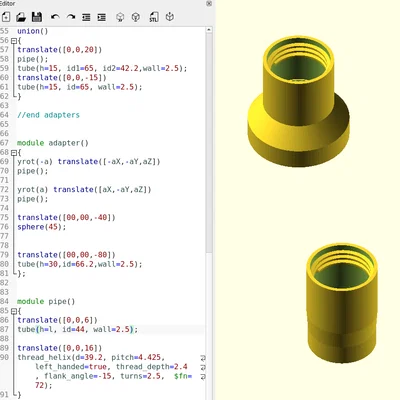Click the upper flanged adapter model in the viewport
This screenshot has height=400, width=400.
coord(299,102)
